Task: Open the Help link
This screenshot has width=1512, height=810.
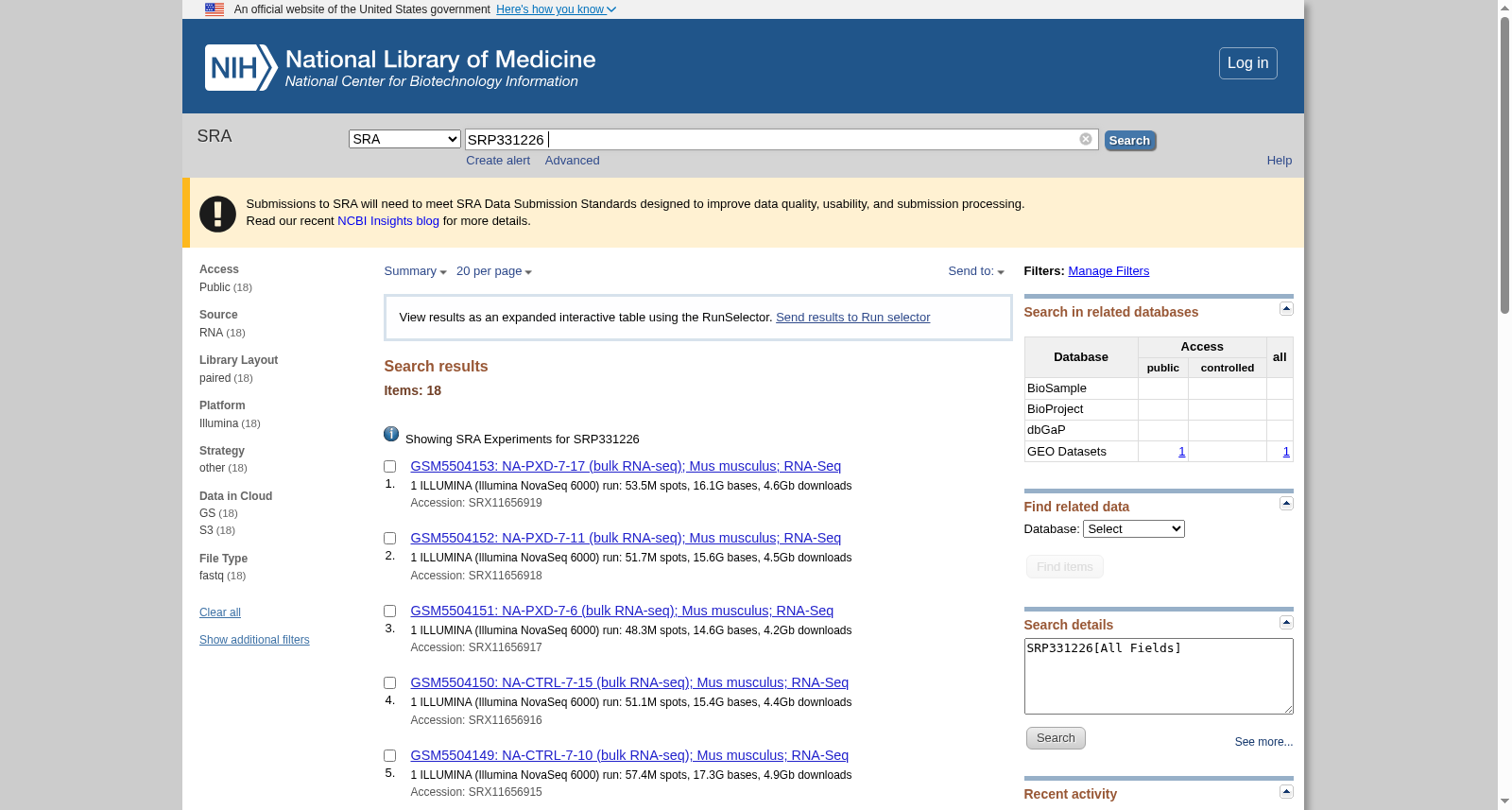Action: tap(1280, 161)
